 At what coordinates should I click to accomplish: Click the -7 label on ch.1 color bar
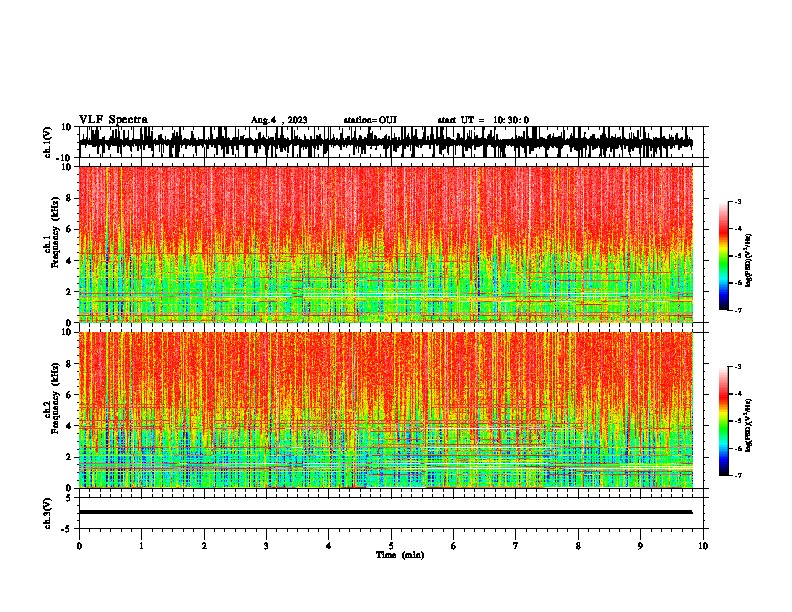(x=738, y=310)
